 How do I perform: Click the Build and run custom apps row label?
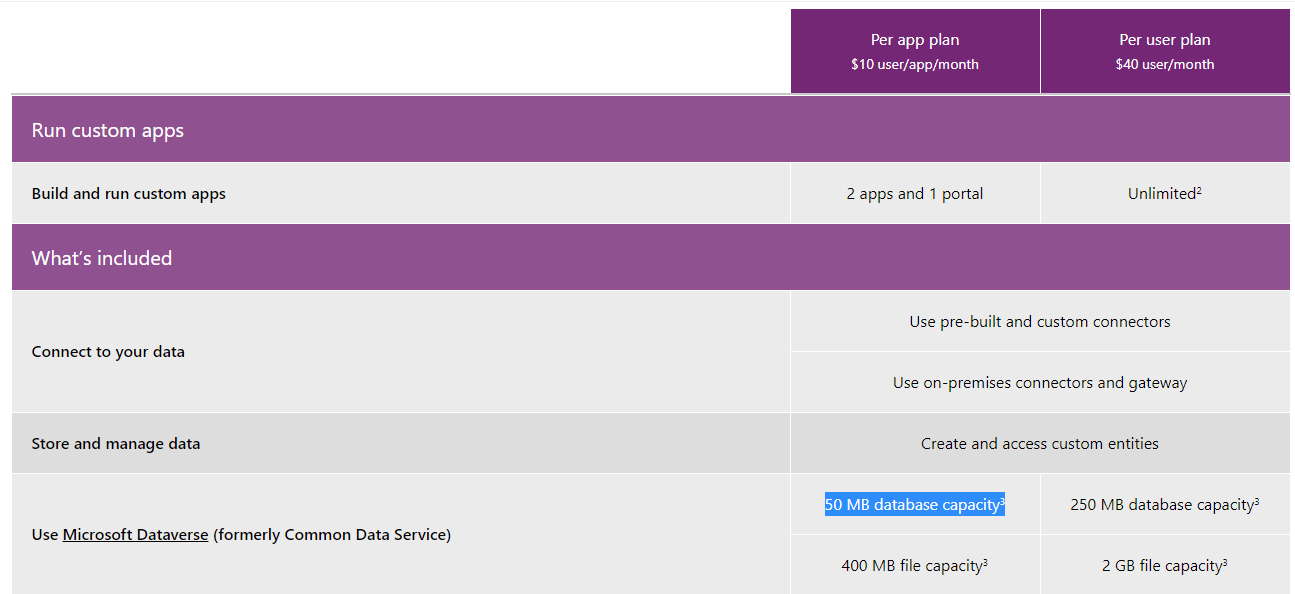click(x=129, y=194)
